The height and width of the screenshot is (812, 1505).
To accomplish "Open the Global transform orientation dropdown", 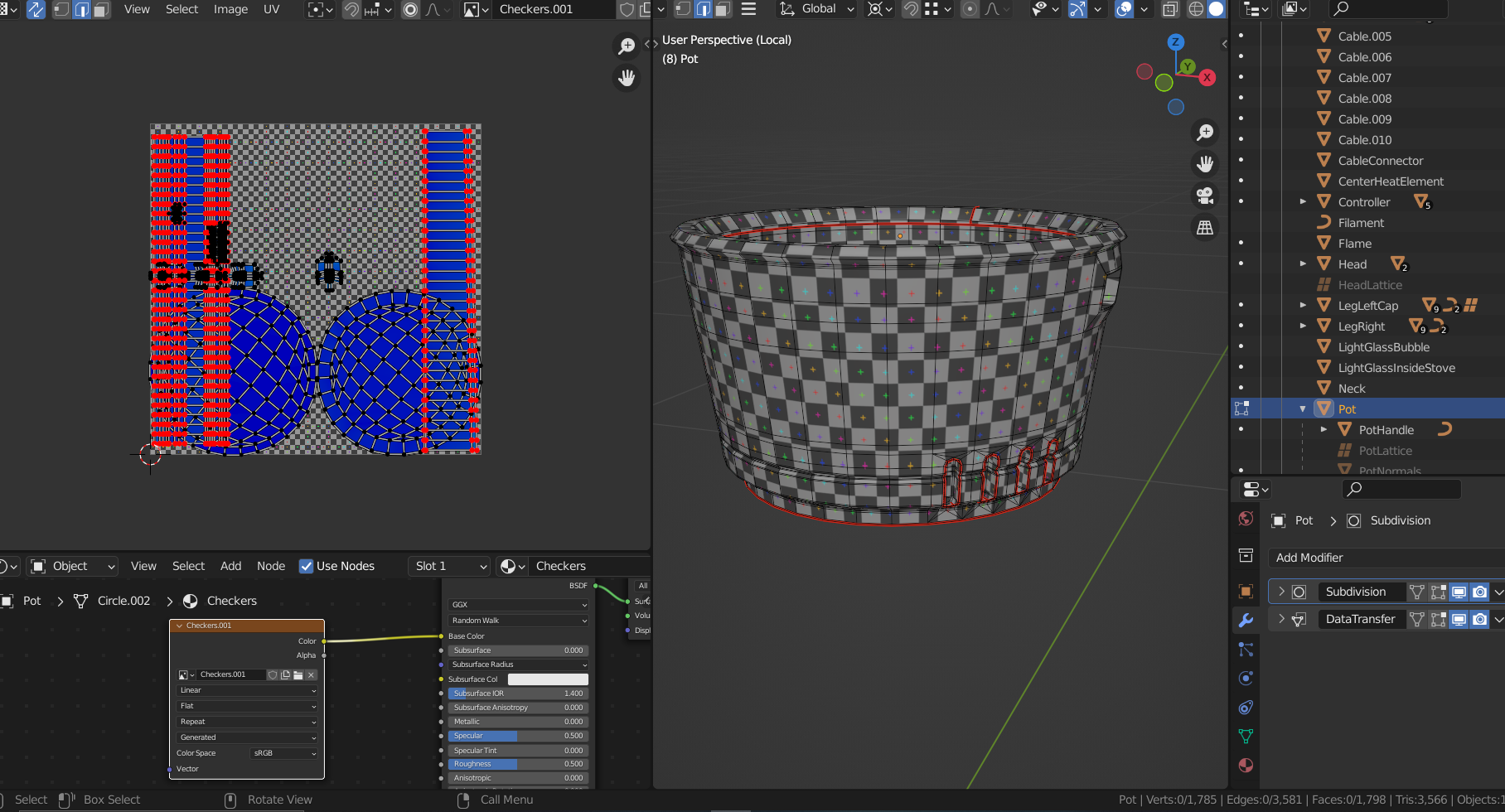I will pos(817,9).
